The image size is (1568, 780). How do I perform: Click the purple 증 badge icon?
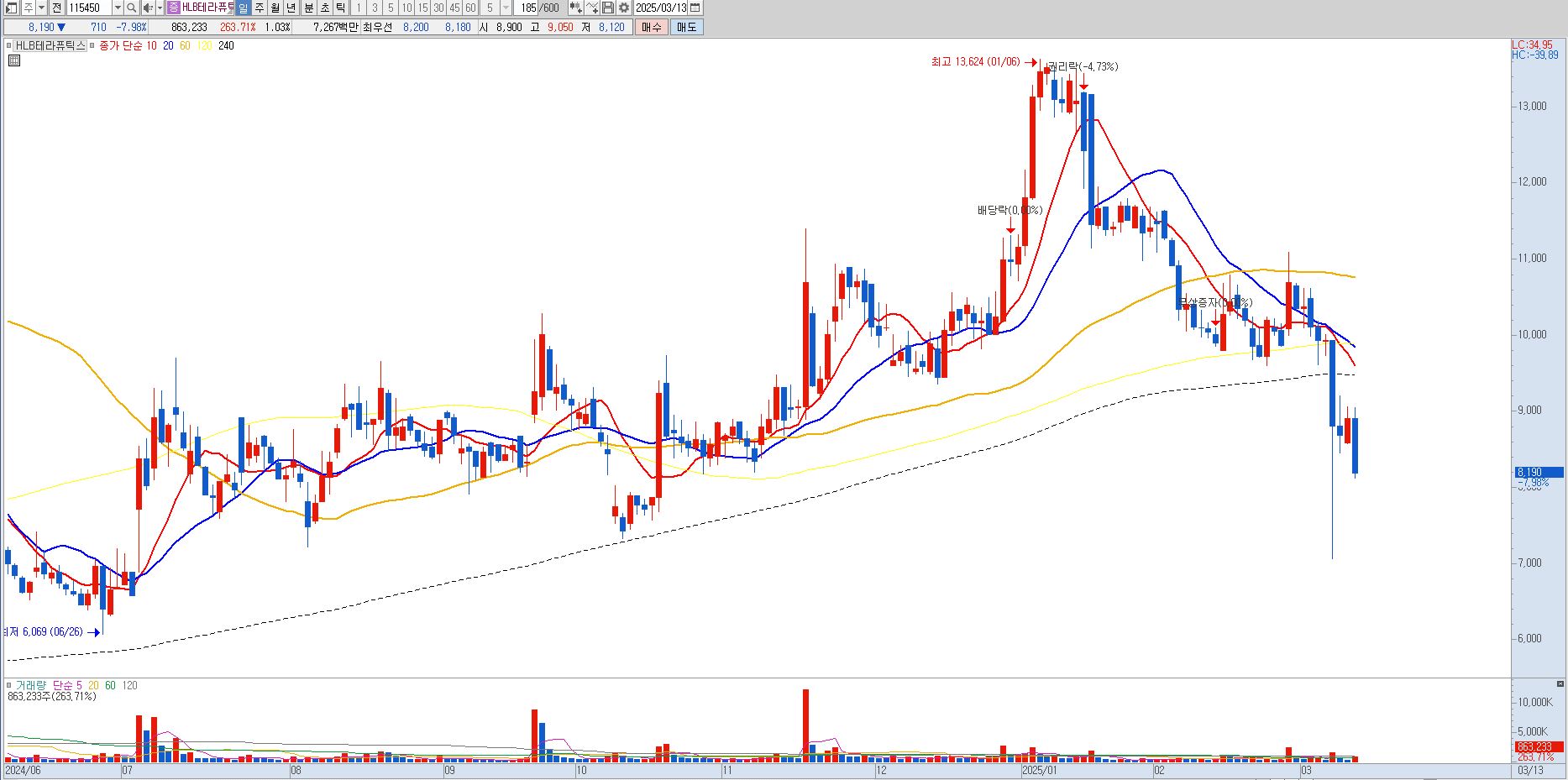[x=174, y=8]
